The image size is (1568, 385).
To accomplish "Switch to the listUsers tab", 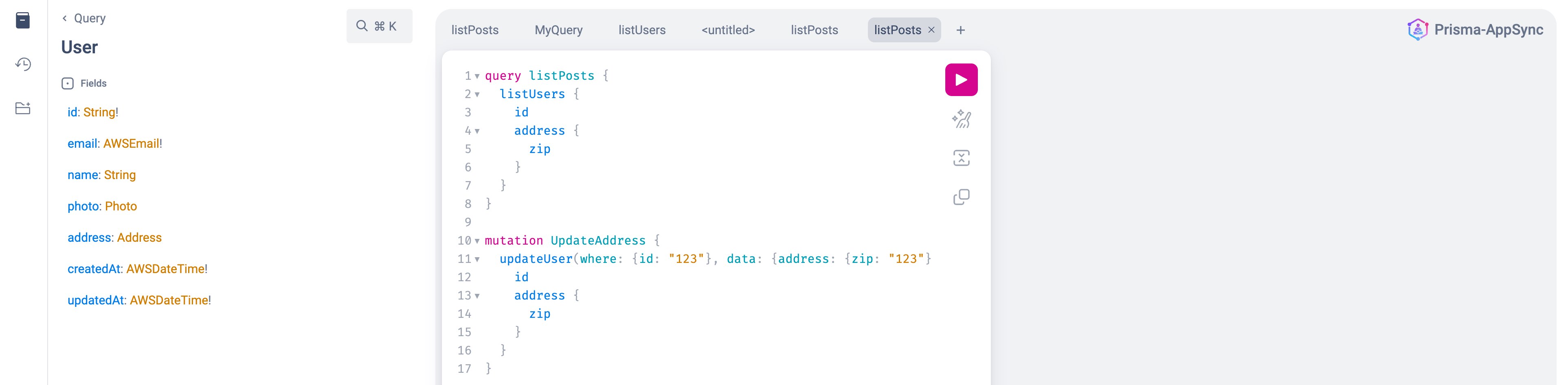I will point(641,30).
